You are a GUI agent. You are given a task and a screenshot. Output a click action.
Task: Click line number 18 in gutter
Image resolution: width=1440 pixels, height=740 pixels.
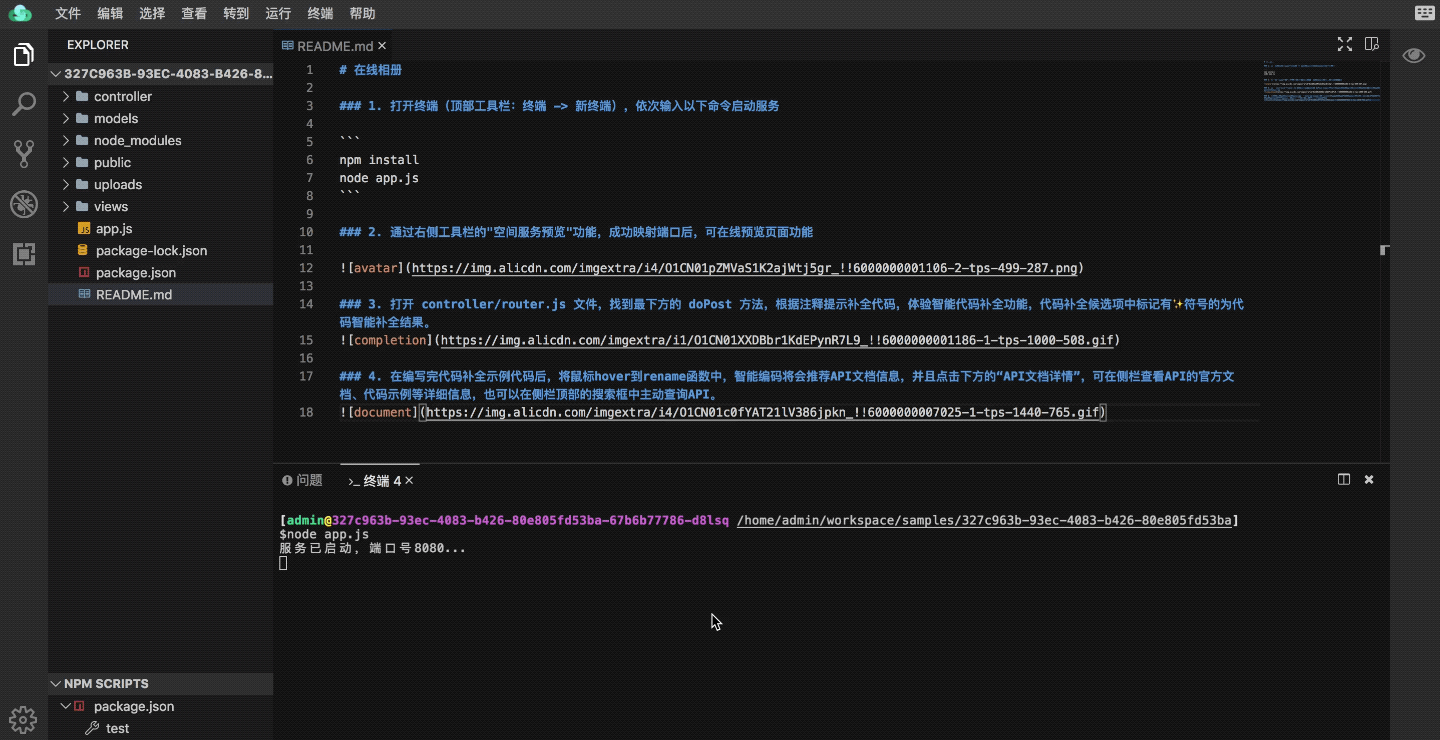point(306,412)
